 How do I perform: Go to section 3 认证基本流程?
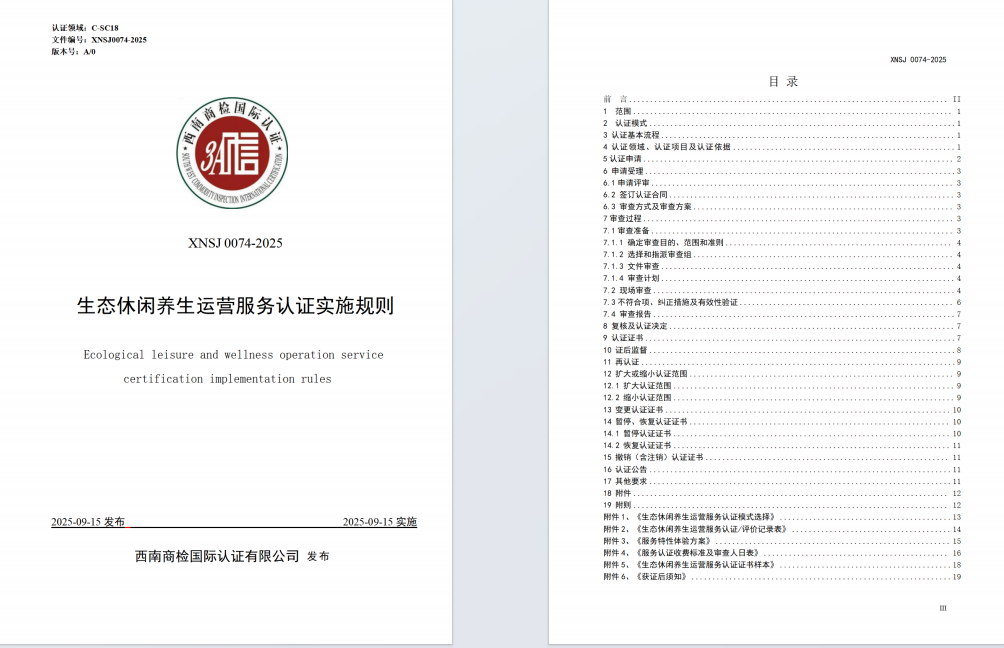click(x=632, y=135)
